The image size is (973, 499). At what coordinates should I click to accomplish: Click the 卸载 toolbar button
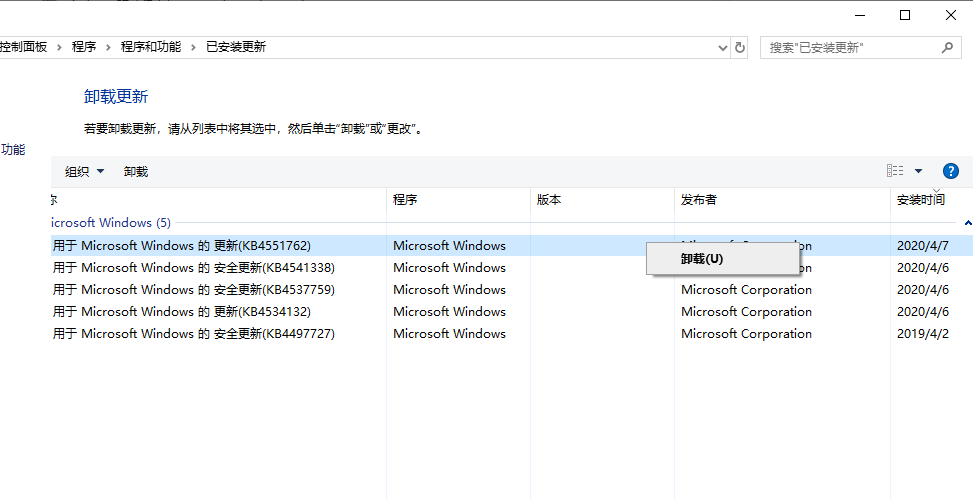click(x=136, y=171)
